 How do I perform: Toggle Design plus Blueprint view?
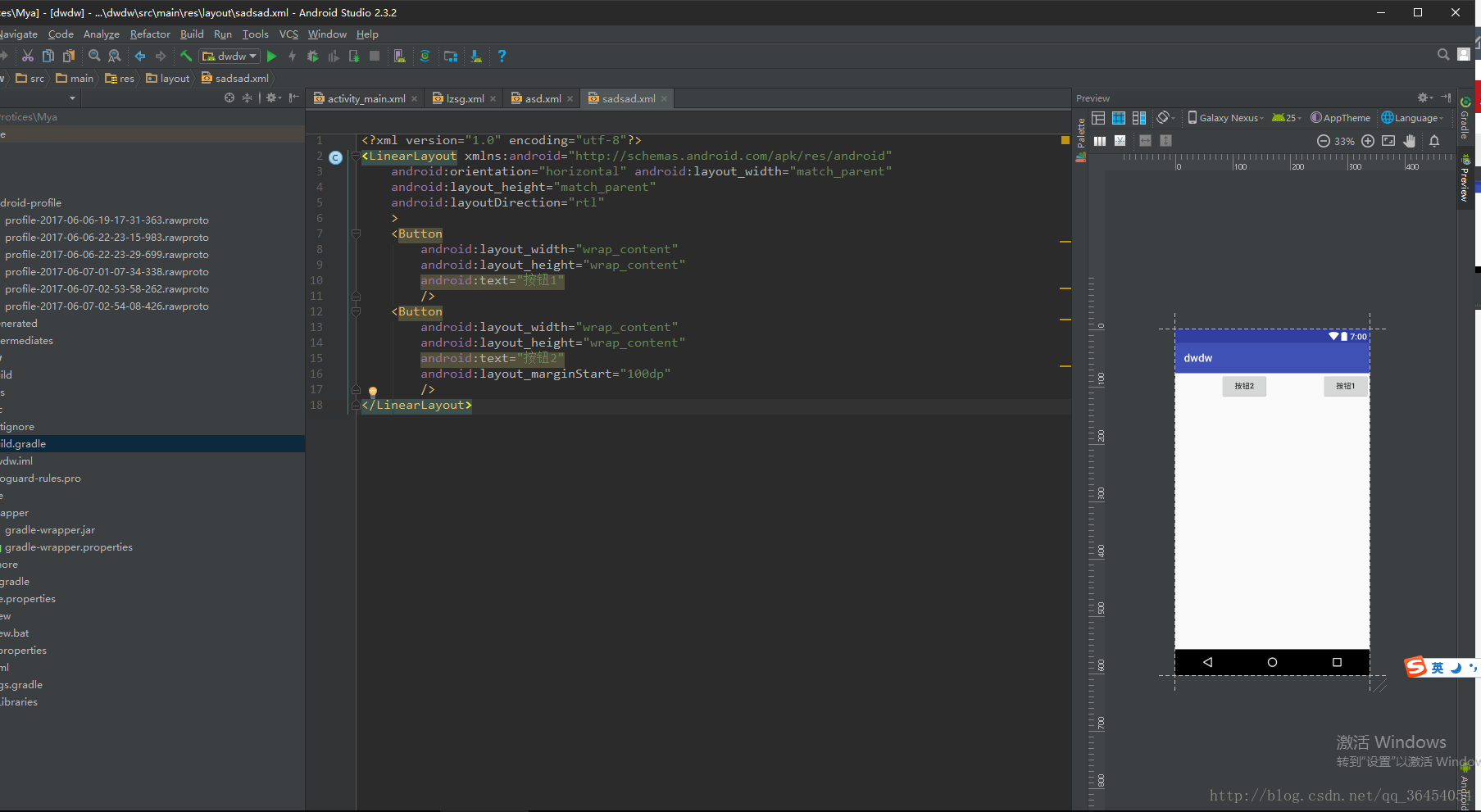pos(1139,118)
